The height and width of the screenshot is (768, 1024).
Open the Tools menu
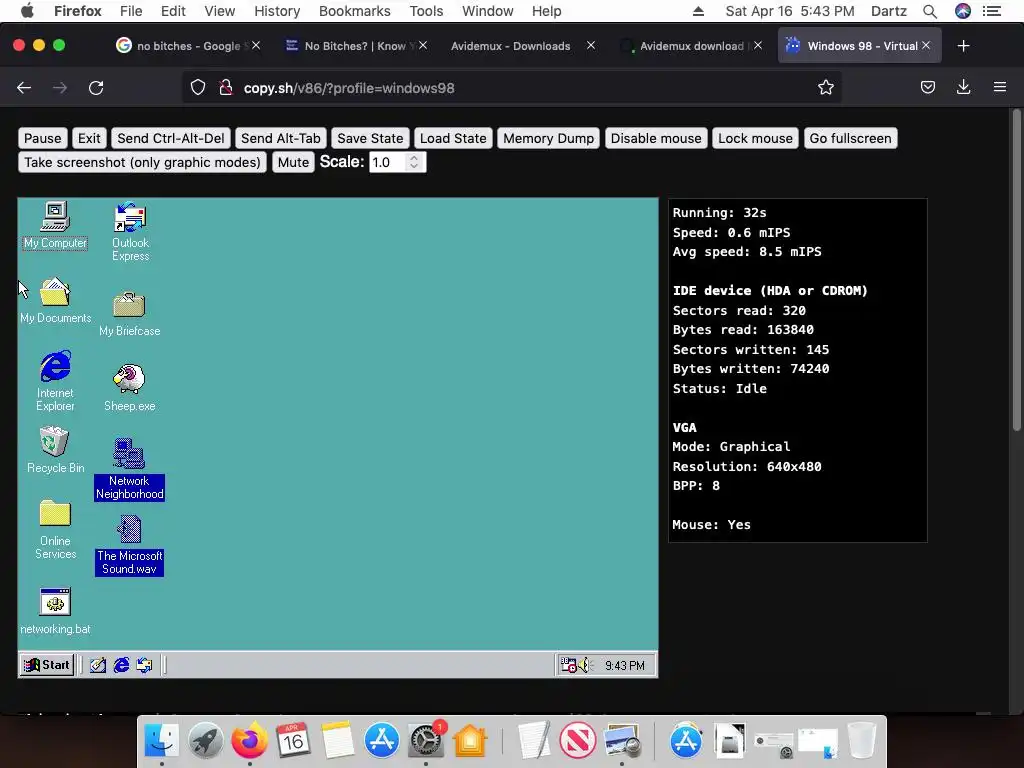tap(426, 11)
